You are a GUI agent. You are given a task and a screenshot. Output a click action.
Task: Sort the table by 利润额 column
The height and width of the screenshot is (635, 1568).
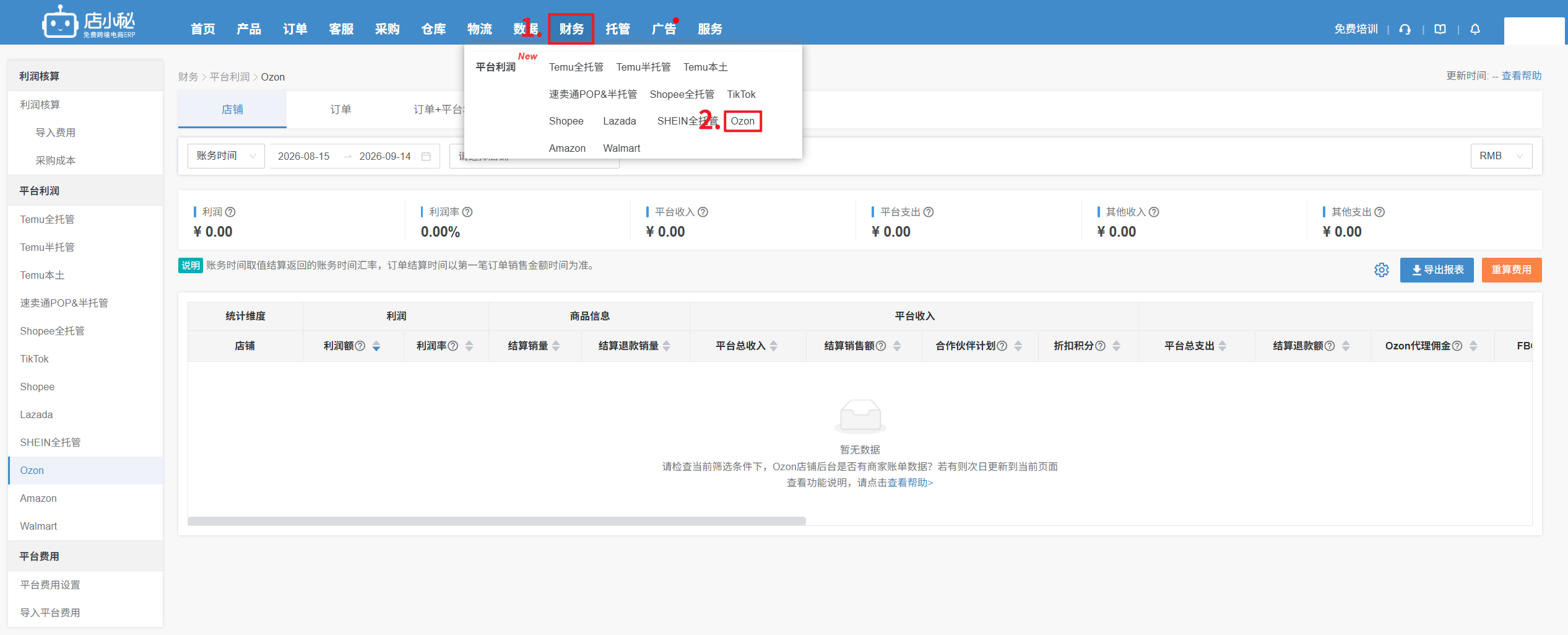(376, 346)
